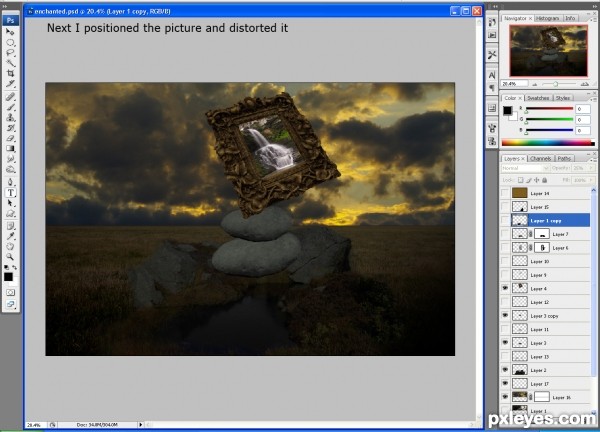Hide Layer 16 visibility eye
Screen dimensions: 600x432
(x=505, y=397)
